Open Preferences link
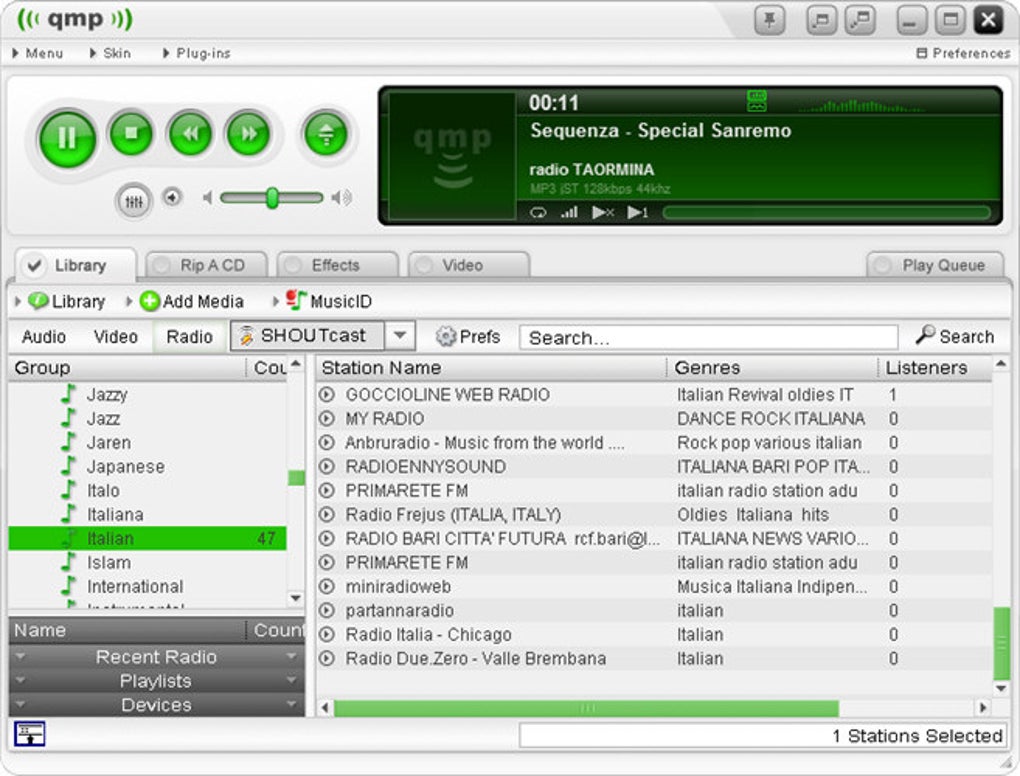The image size is (1020, 776). (963, 53)
